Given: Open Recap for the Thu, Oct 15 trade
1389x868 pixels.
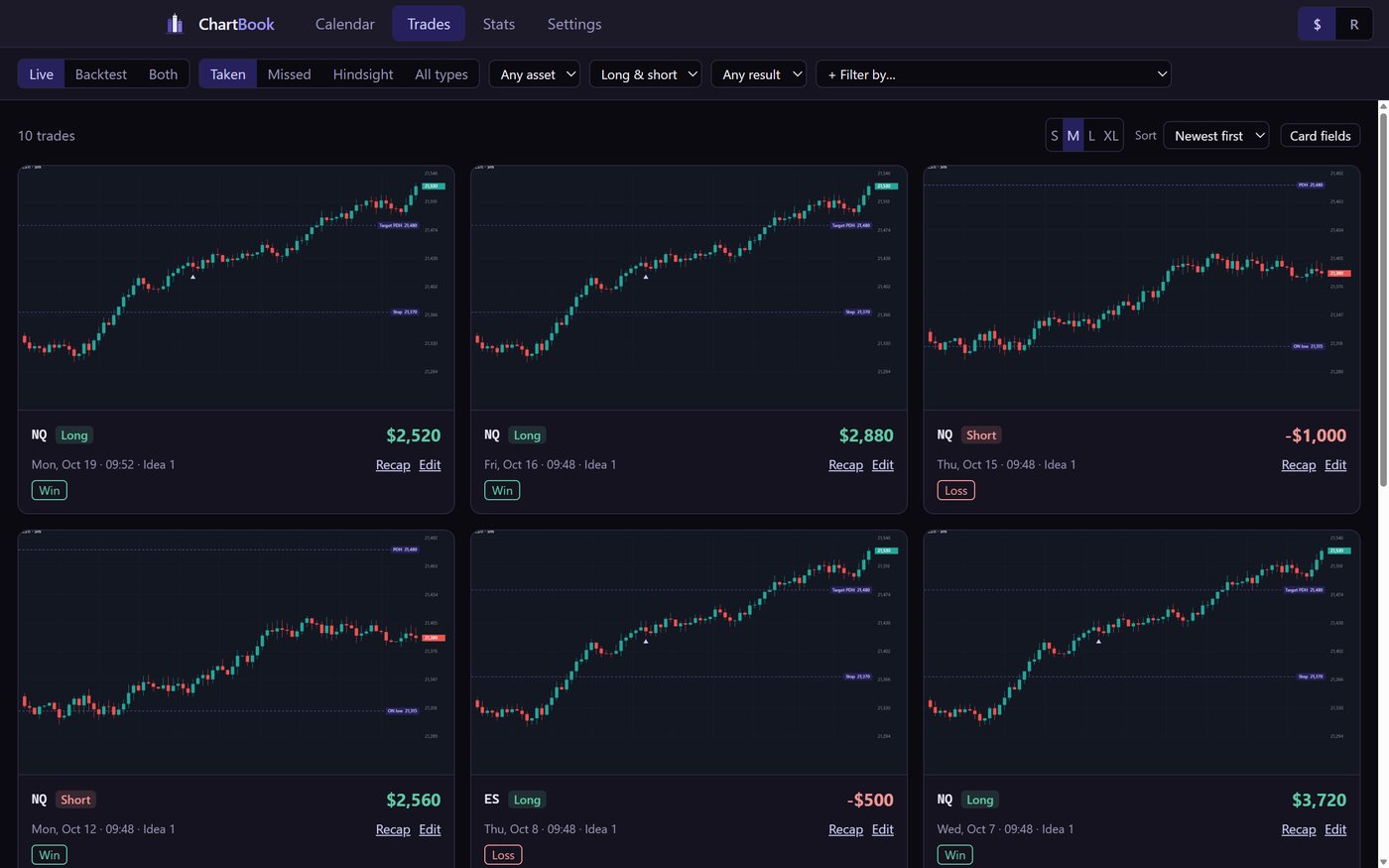Looking at the screenshot, I should click(x=1299, y=464).
